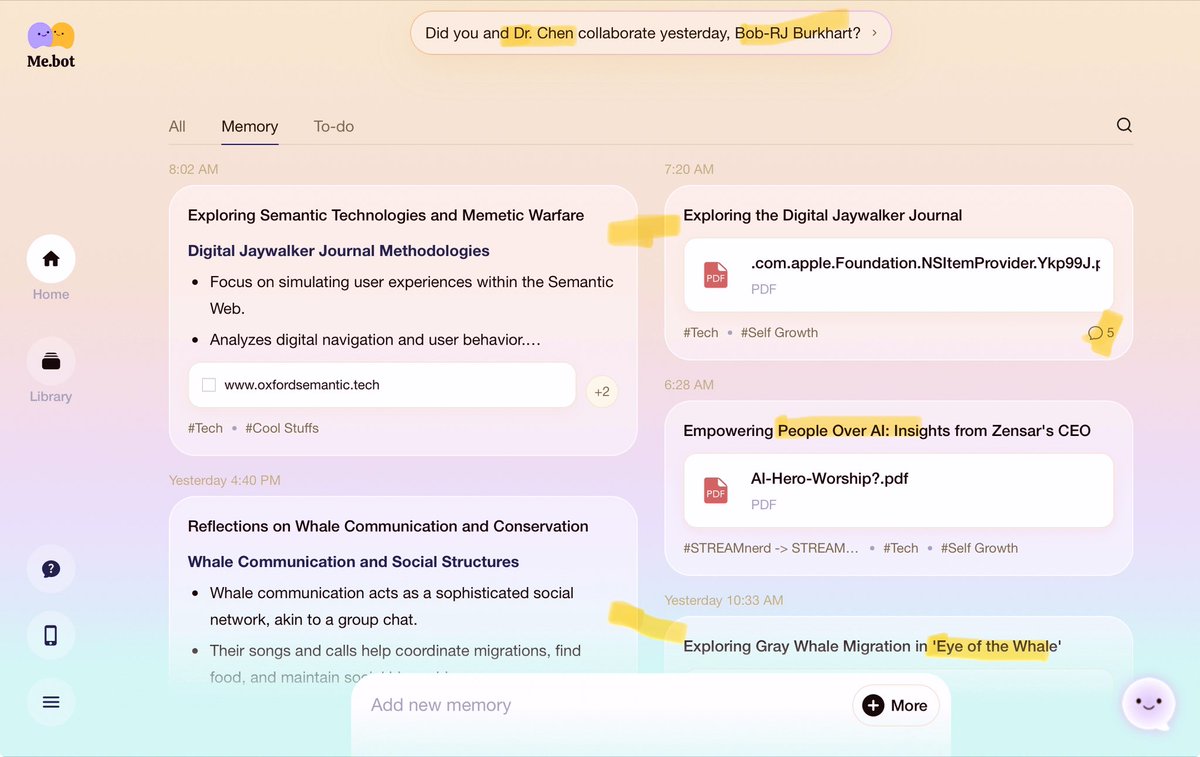Click #Self Growth tag on Zensar CEO card
Image resolution: width=1200 pixels, height=757 pixels.
979,548
